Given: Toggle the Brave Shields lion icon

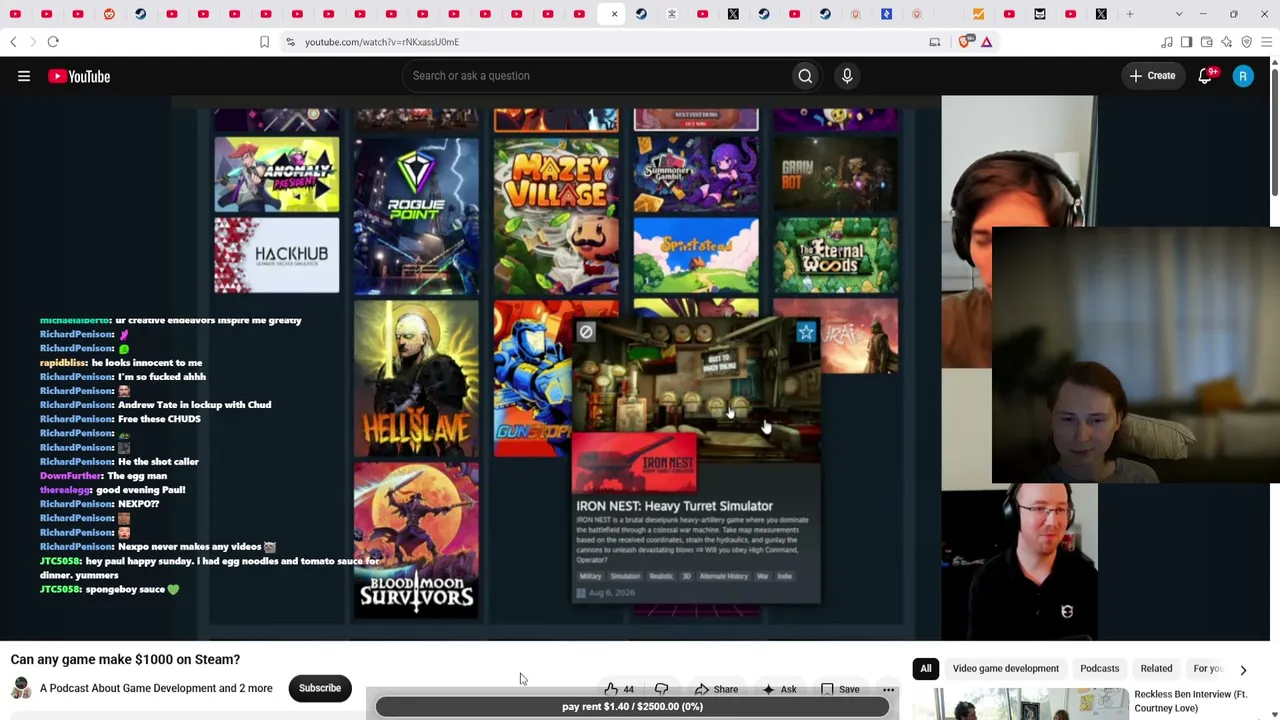Looking at the screenshot, I should pos(965,42).
